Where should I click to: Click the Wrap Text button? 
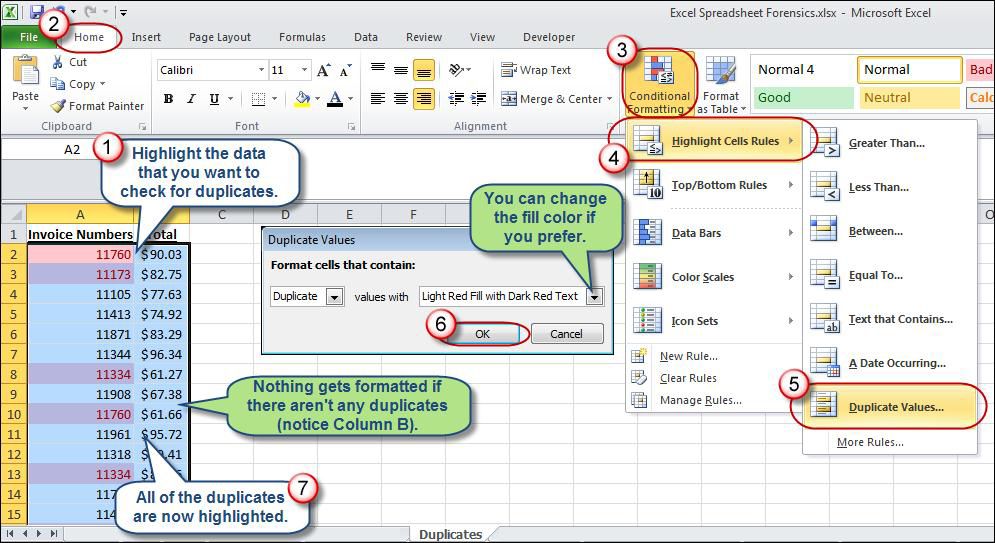(537, 70)
